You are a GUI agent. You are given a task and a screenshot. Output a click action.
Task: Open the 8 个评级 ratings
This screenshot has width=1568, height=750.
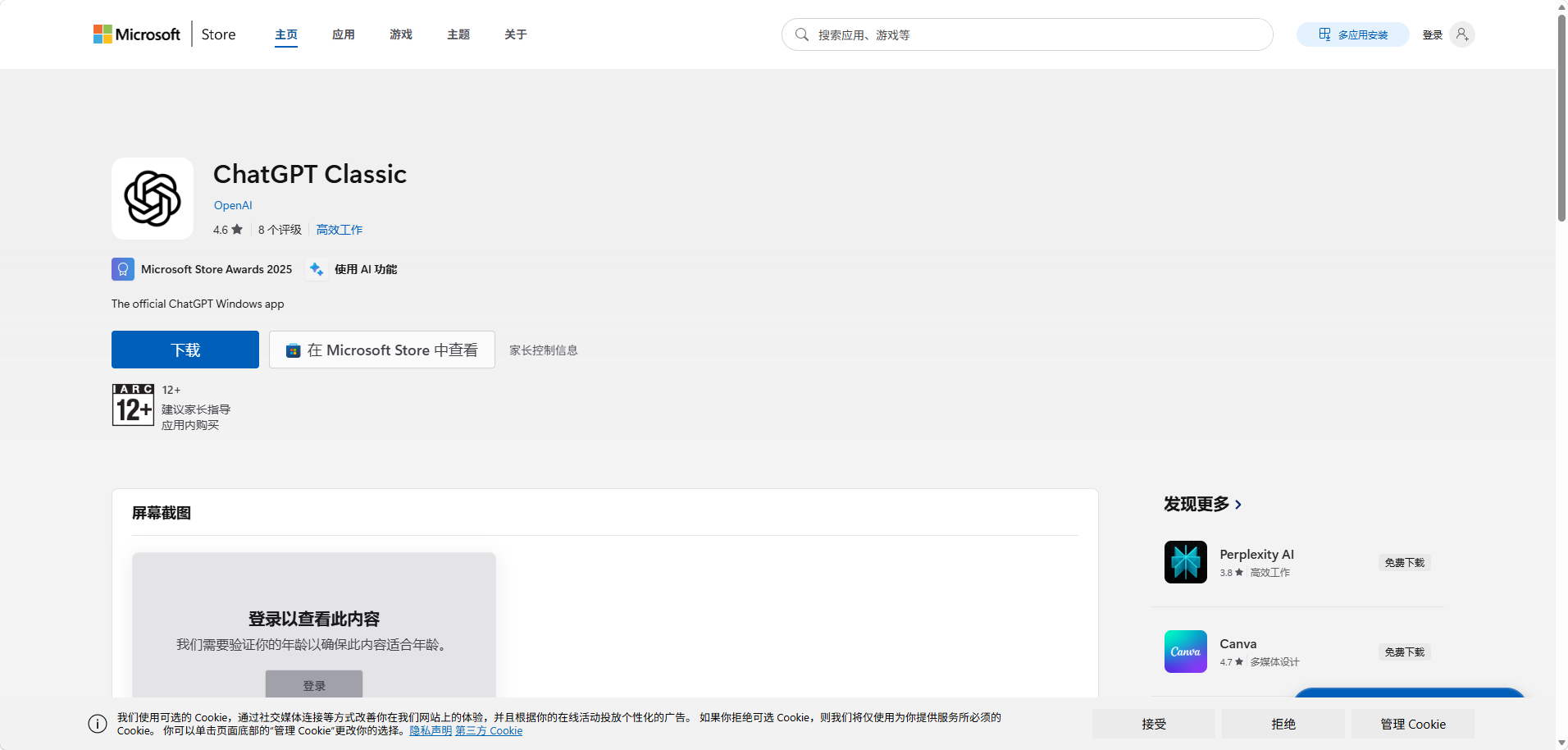[x=280, y=230]
